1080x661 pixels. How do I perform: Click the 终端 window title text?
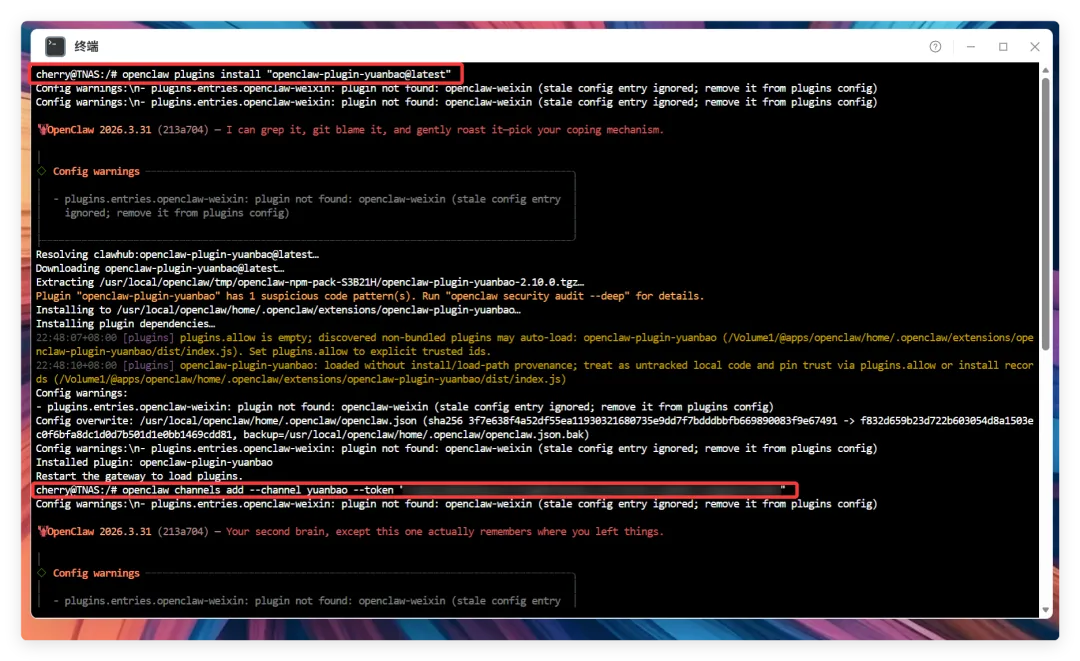[x=86, y=46]
